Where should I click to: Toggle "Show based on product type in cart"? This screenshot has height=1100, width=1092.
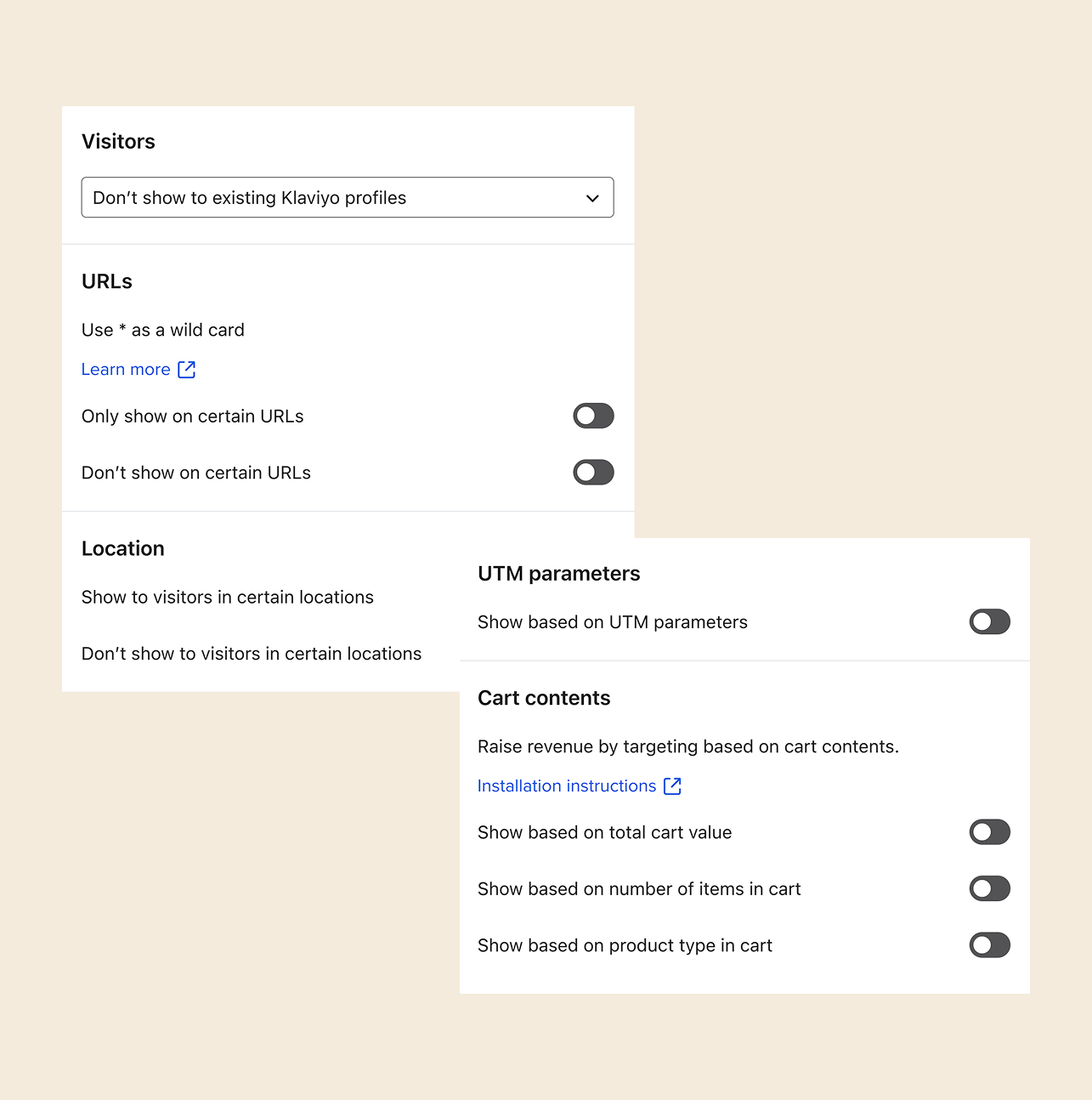click(x=989, y=945)
